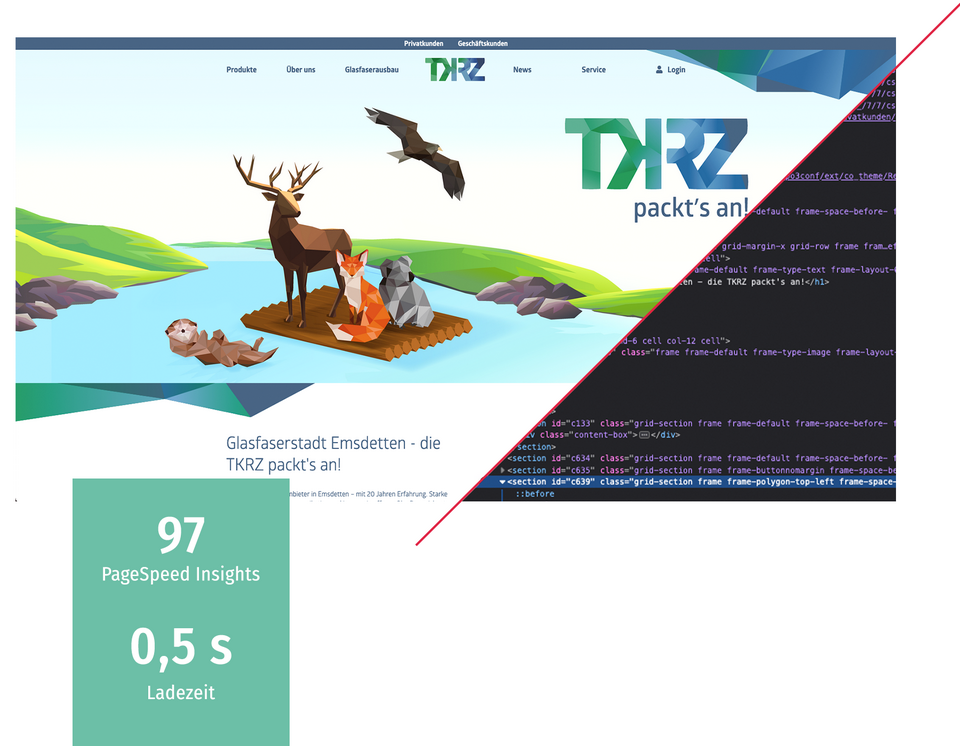Go to the News page

point(522,70)
